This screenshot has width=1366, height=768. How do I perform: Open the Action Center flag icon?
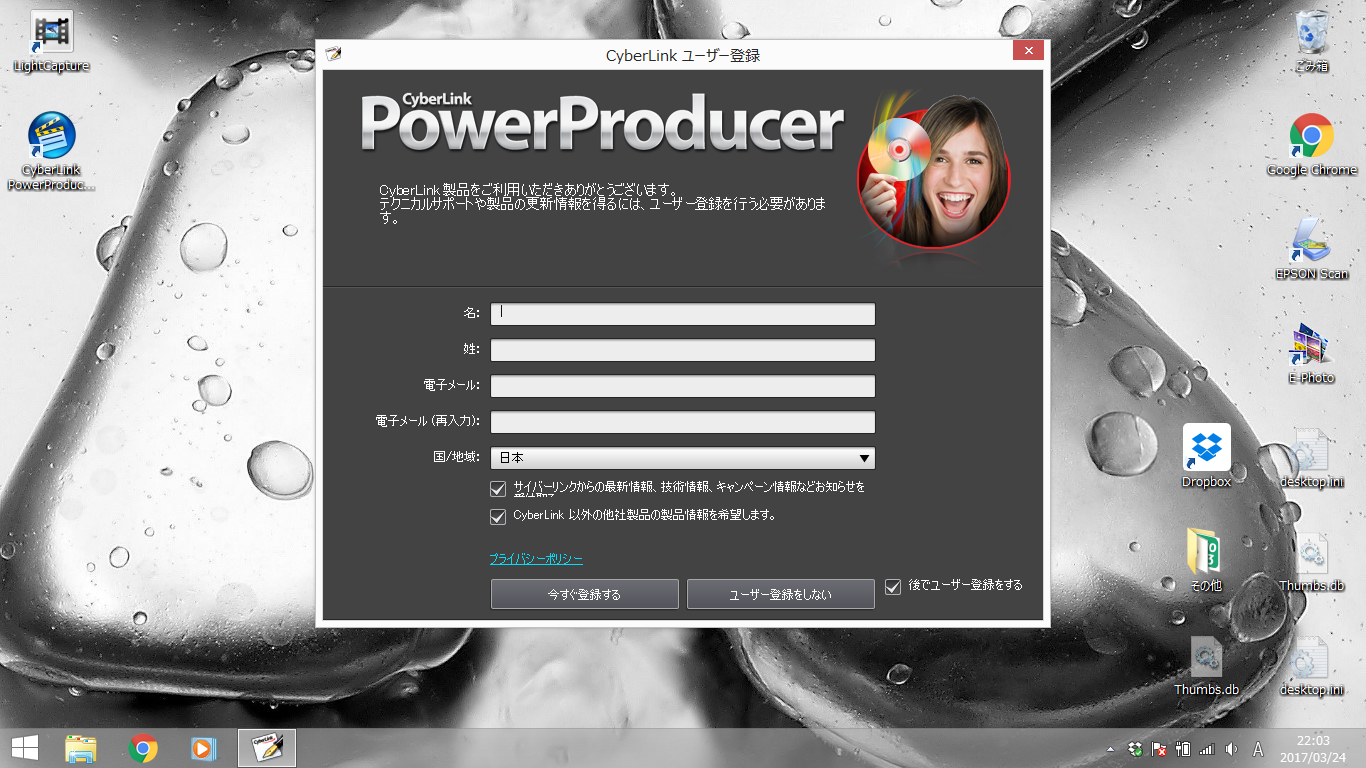click(1160, 749)
